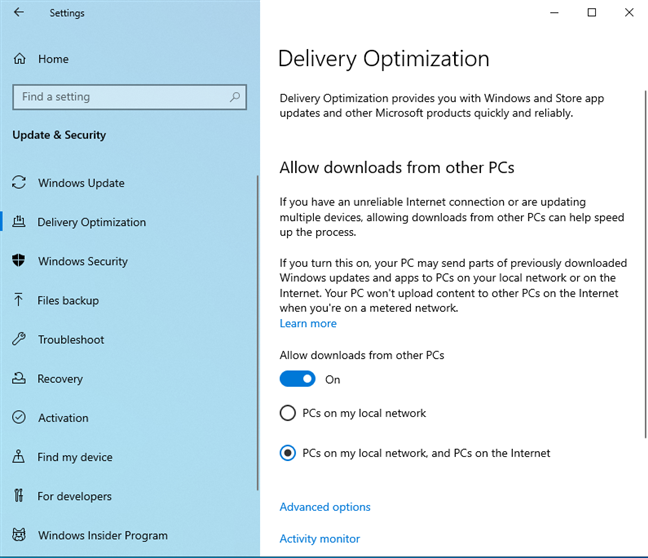Click the Home house icon
The image size is (648, 558).
pyautogui.click(x=19, y=59)
